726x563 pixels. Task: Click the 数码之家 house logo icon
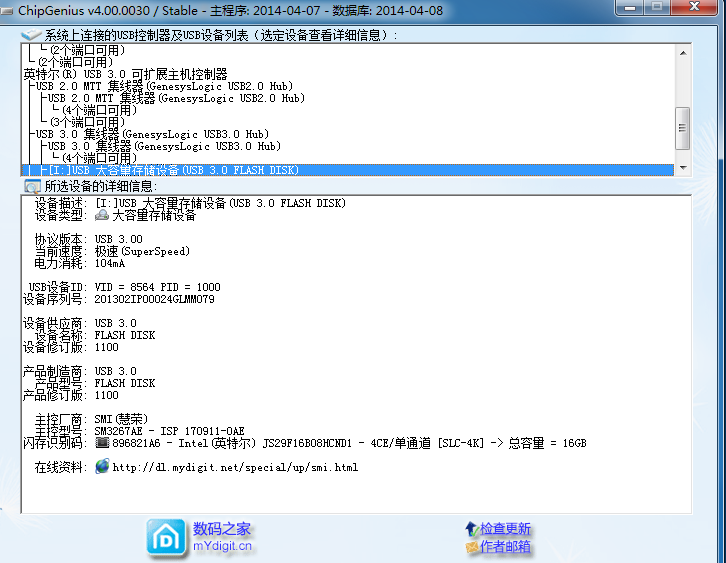point(166,538)
